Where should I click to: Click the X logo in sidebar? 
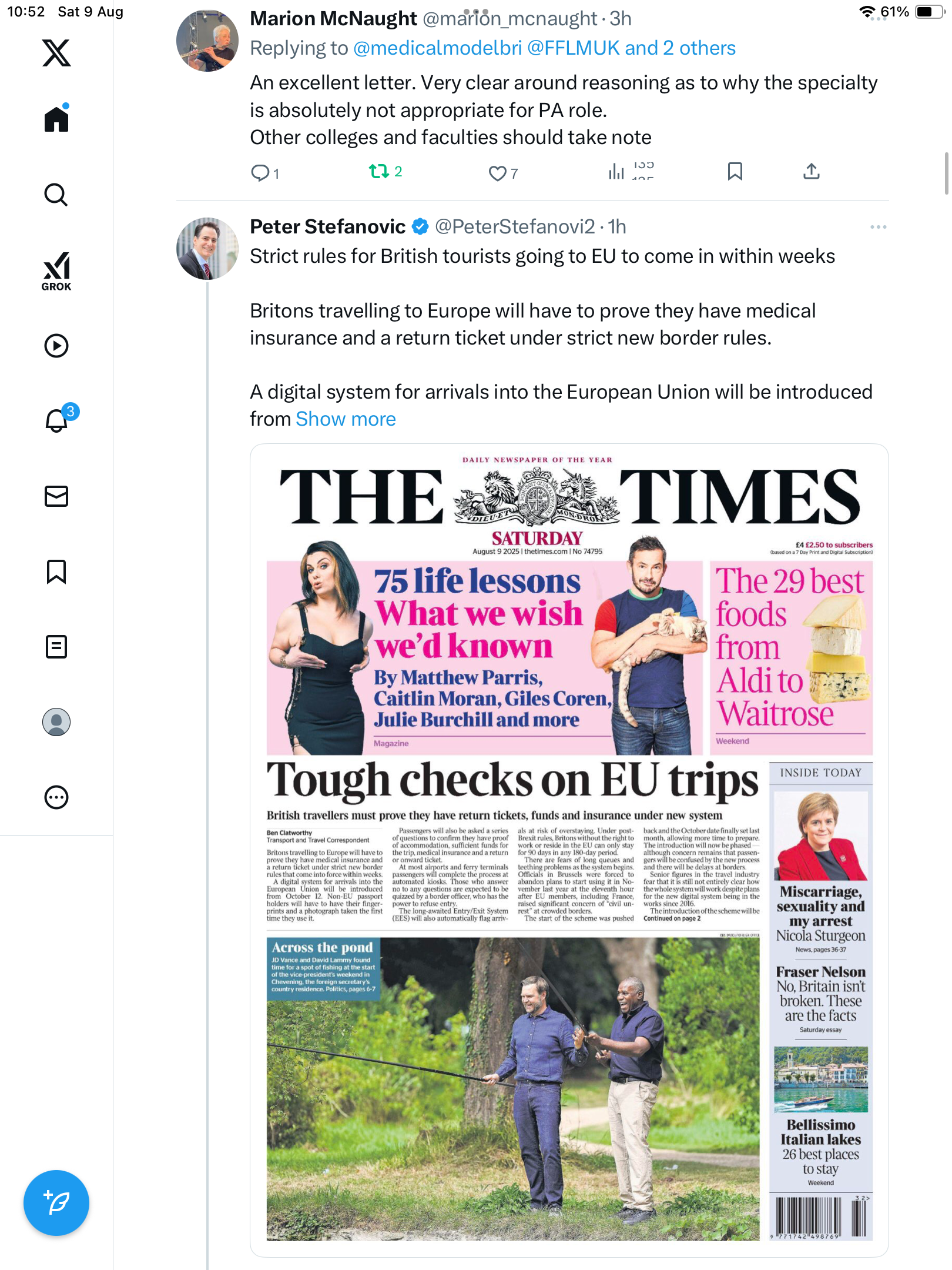point(56,53)
